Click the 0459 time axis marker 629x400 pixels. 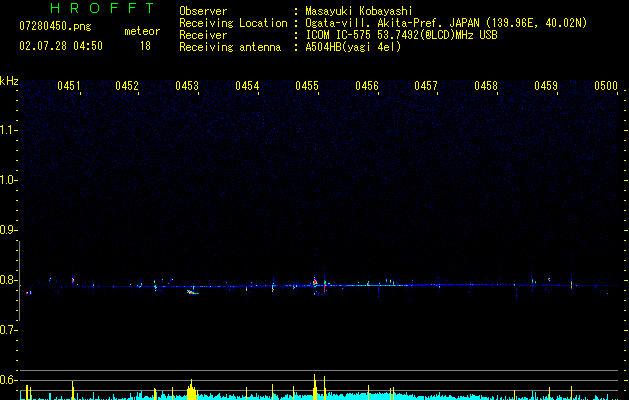point(546,86)
